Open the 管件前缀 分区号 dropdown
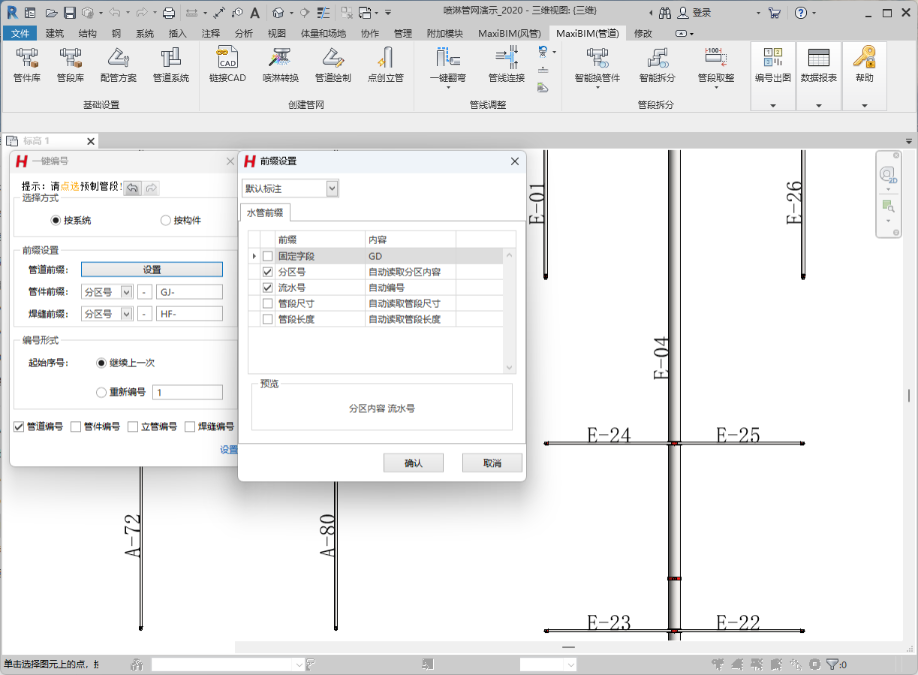Screen dimensions: 918x675 click(x=126, y=292)
